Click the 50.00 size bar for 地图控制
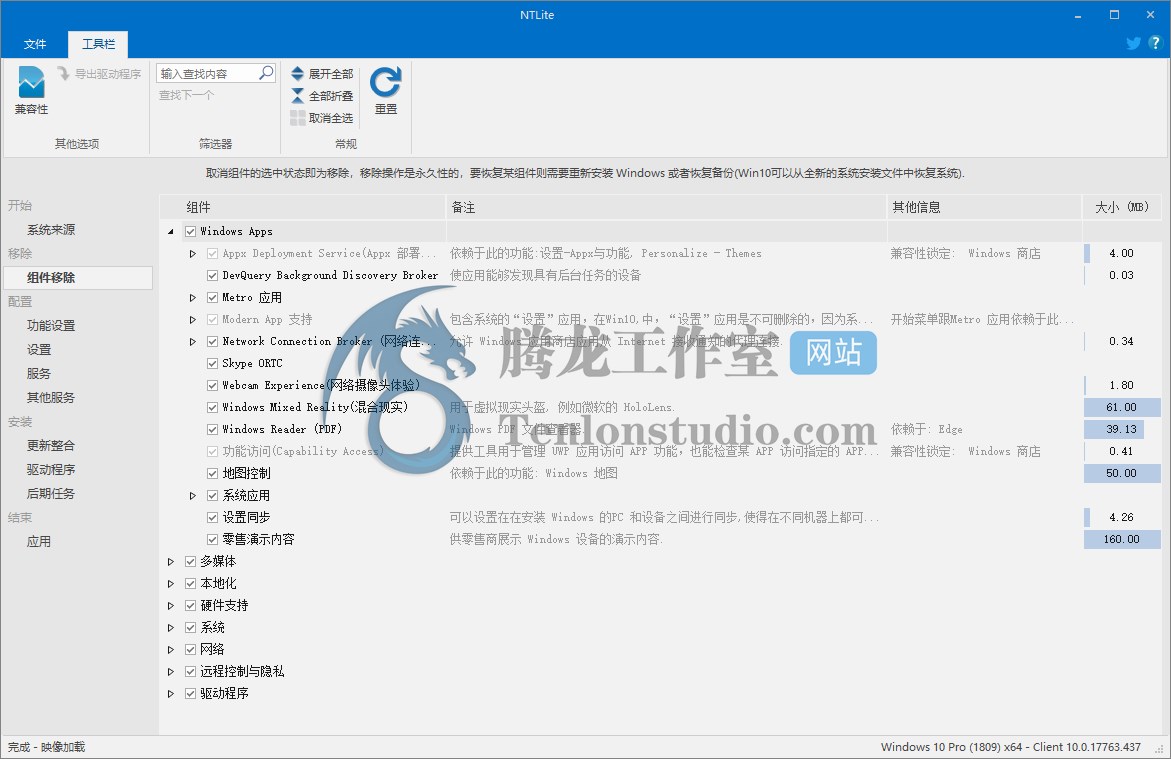This screenshot has width=1171, height=759. pyautogui.click(x=1122, y=474)
